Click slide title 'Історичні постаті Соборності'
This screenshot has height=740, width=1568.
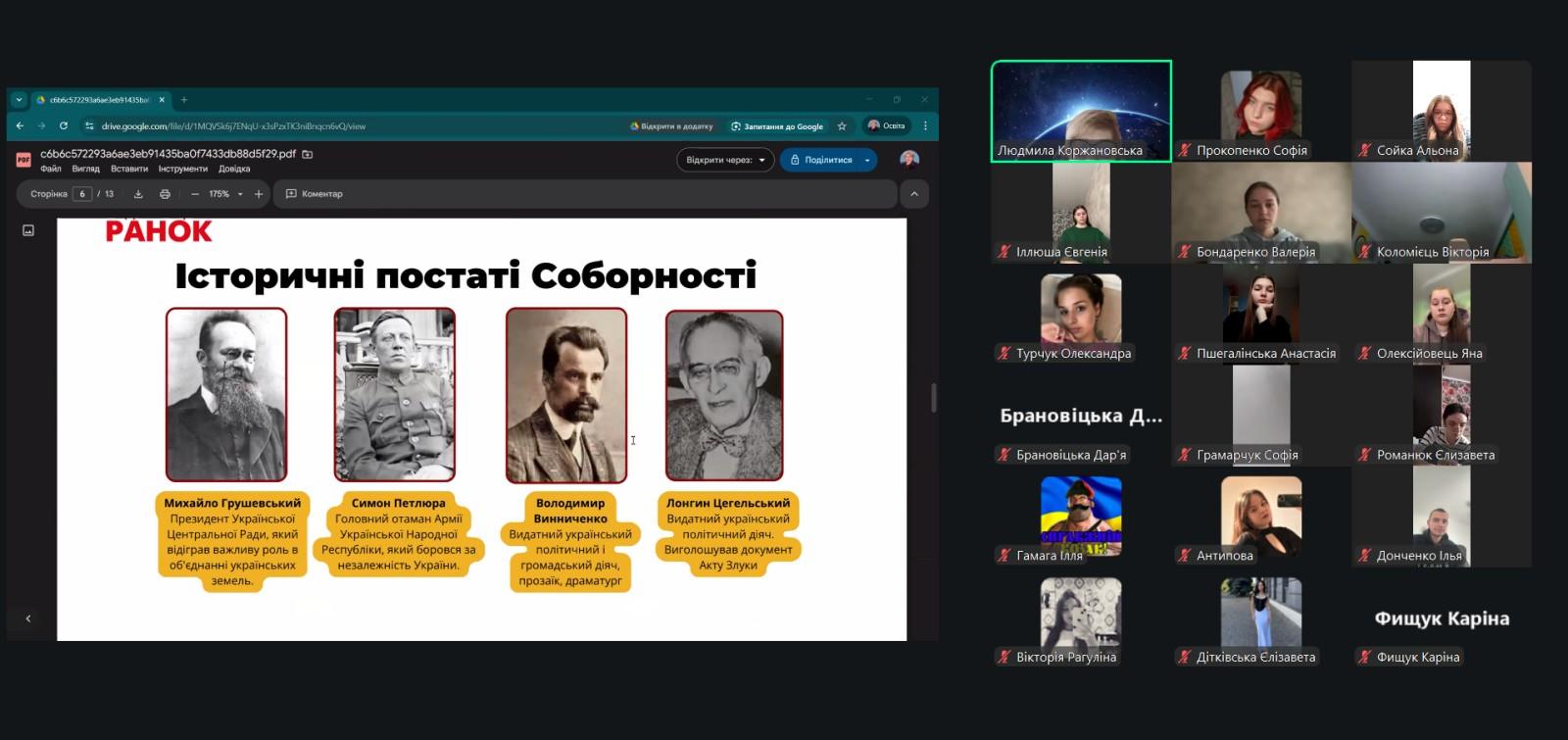click(x=465, y=275)
